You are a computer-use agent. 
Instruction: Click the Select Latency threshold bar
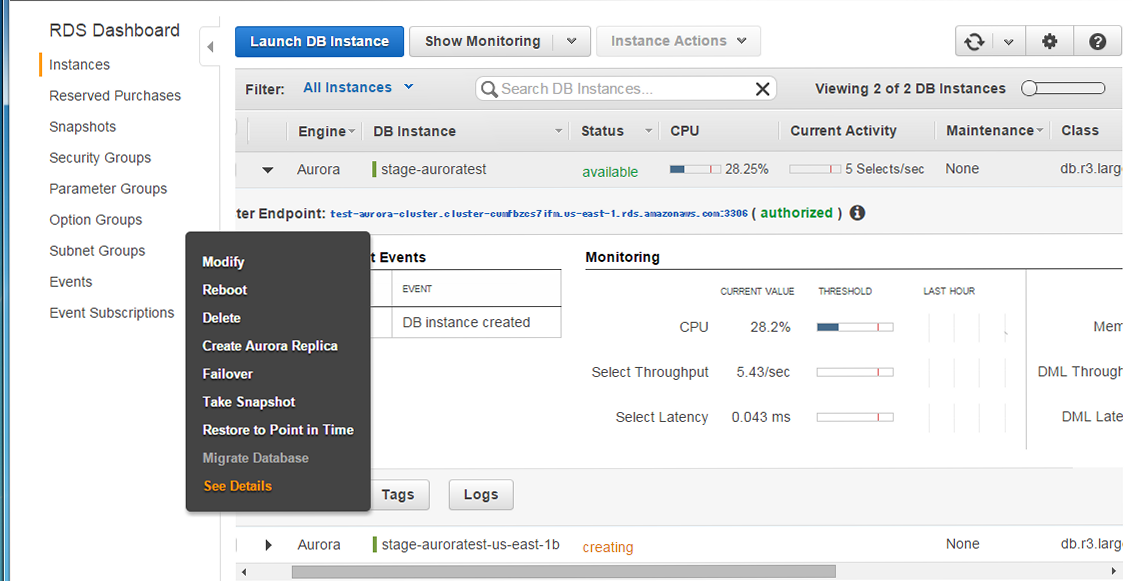pos(855,417)
